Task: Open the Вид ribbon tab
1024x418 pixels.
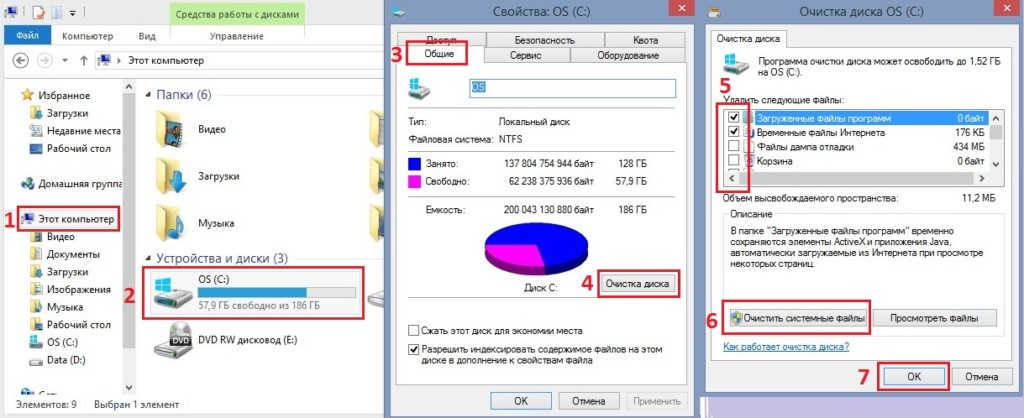Action: 147,37
